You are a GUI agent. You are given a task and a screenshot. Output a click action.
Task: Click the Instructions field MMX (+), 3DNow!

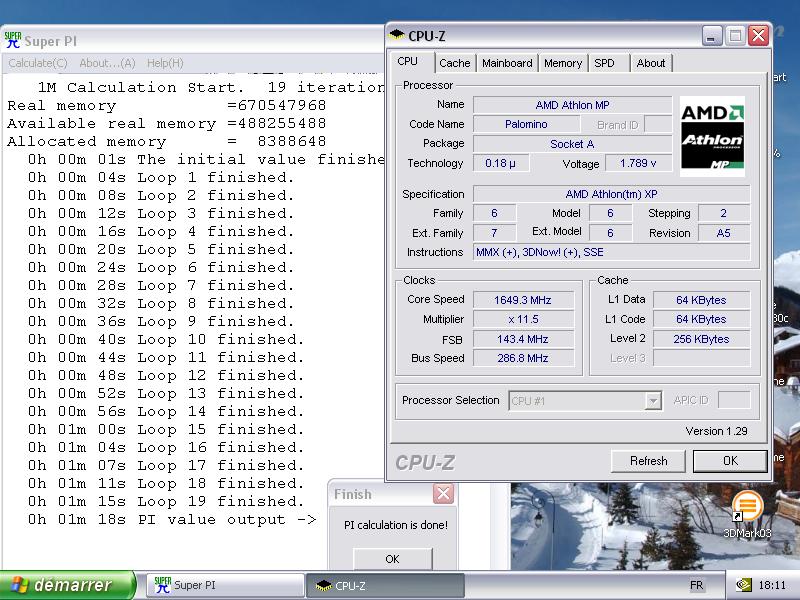coord(611,252)
